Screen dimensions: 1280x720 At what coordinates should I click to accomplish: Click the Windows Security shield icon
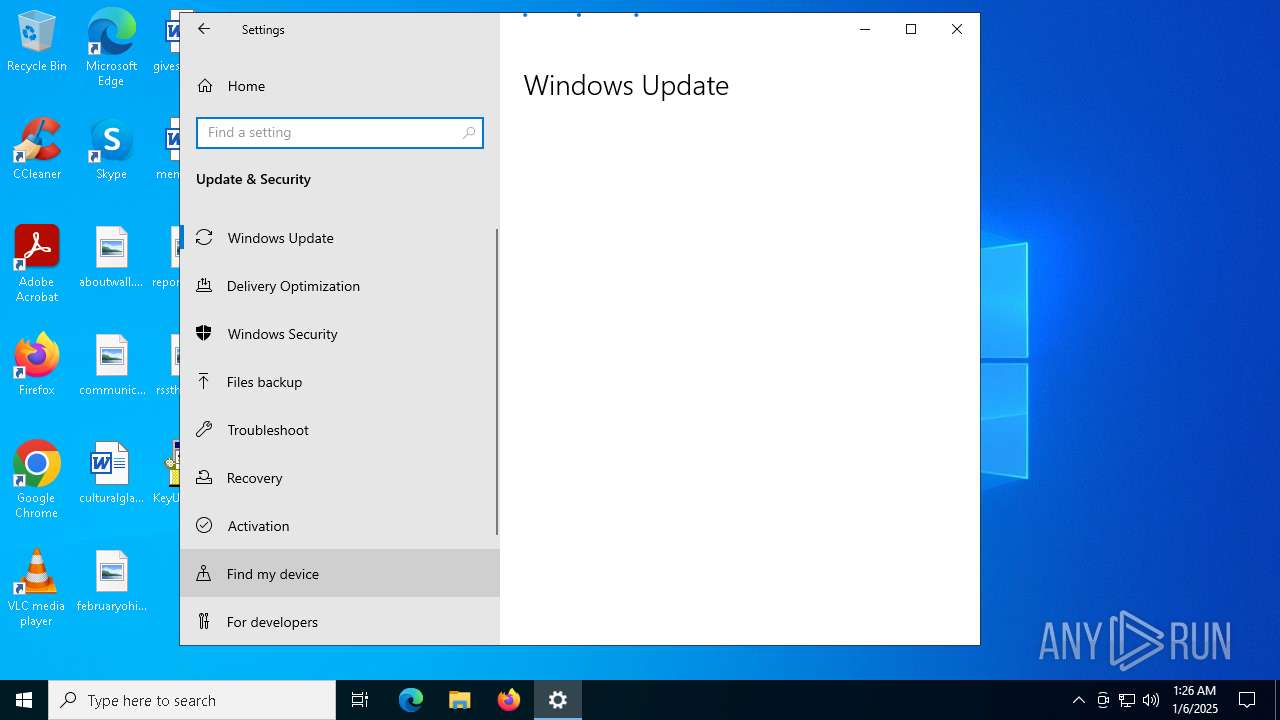(204, 334)
